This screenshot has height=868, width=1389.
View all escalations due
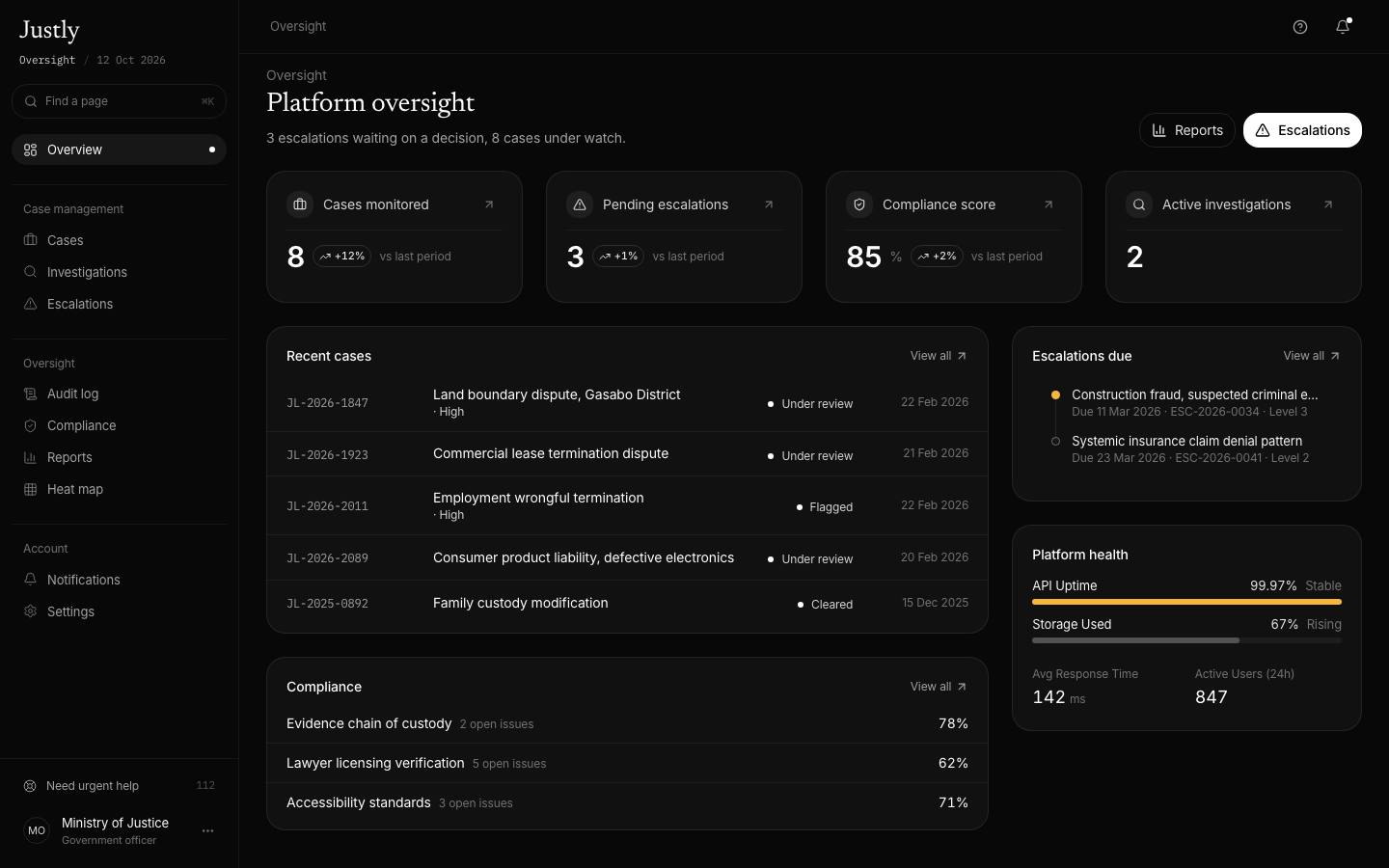(1312, 356)
